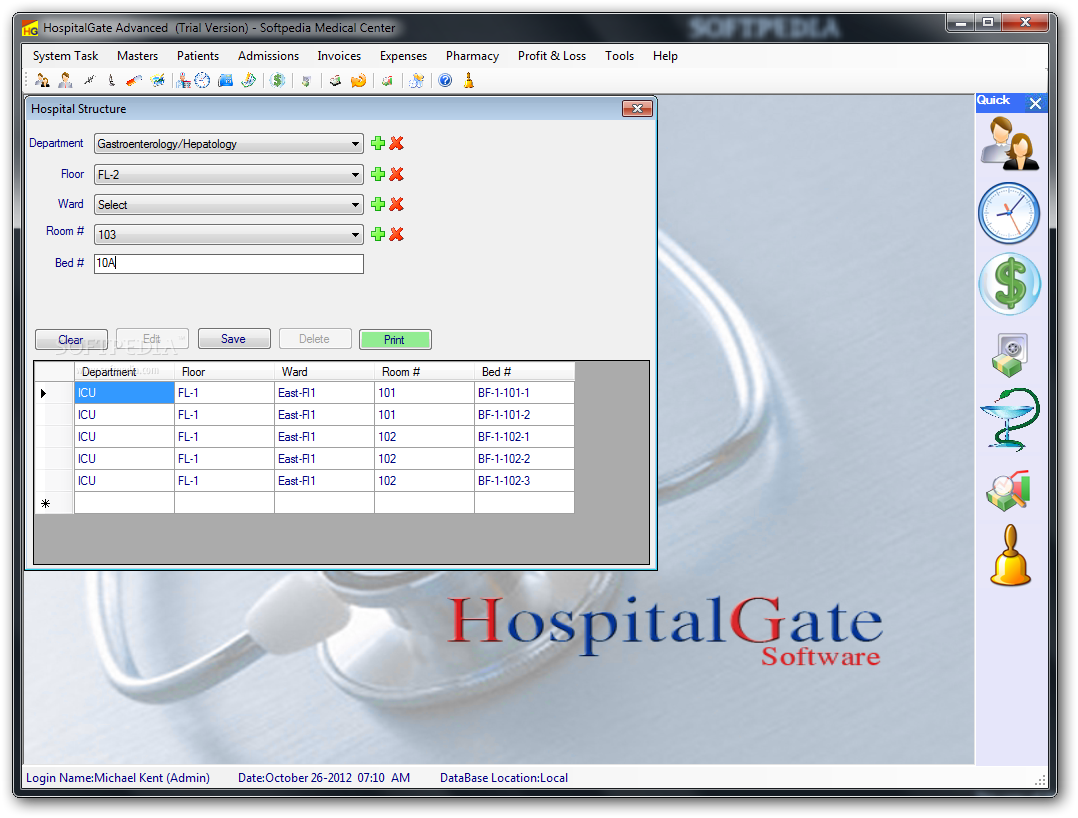Click the Bed # column header
1078x818 pixels.
coord(524,372)
